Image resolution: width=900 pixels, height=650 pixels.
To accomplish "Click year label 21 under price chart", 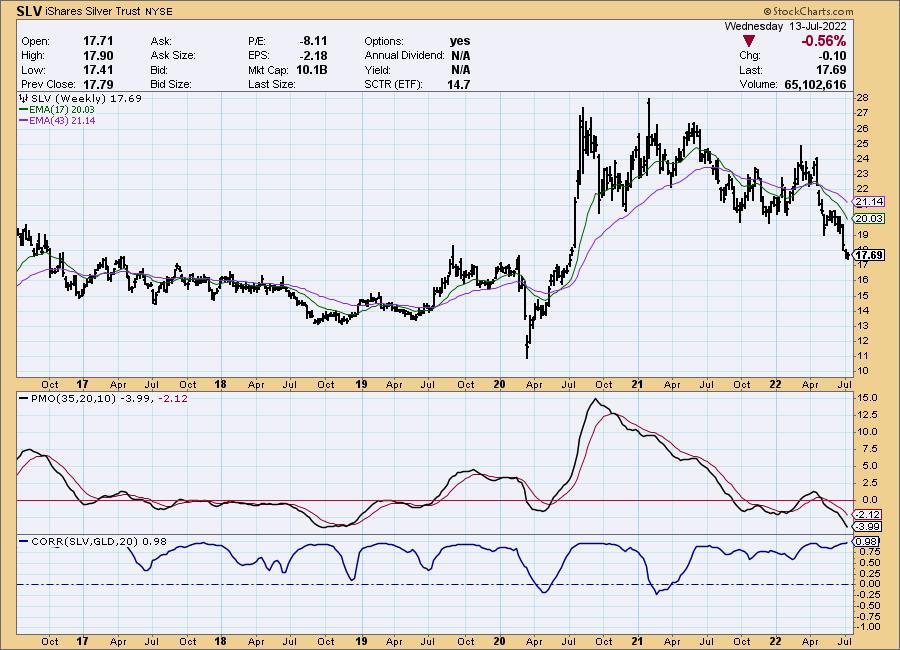I will 637,384.
